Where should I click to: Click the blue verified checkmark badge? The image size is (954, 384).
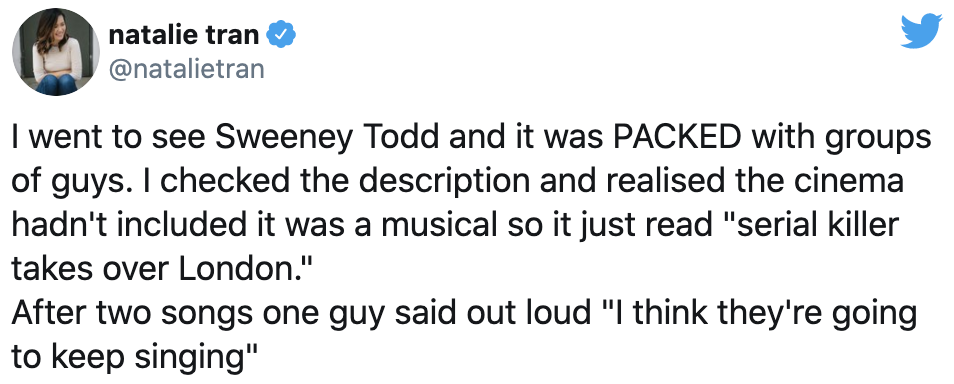click(x=282, y=35)
